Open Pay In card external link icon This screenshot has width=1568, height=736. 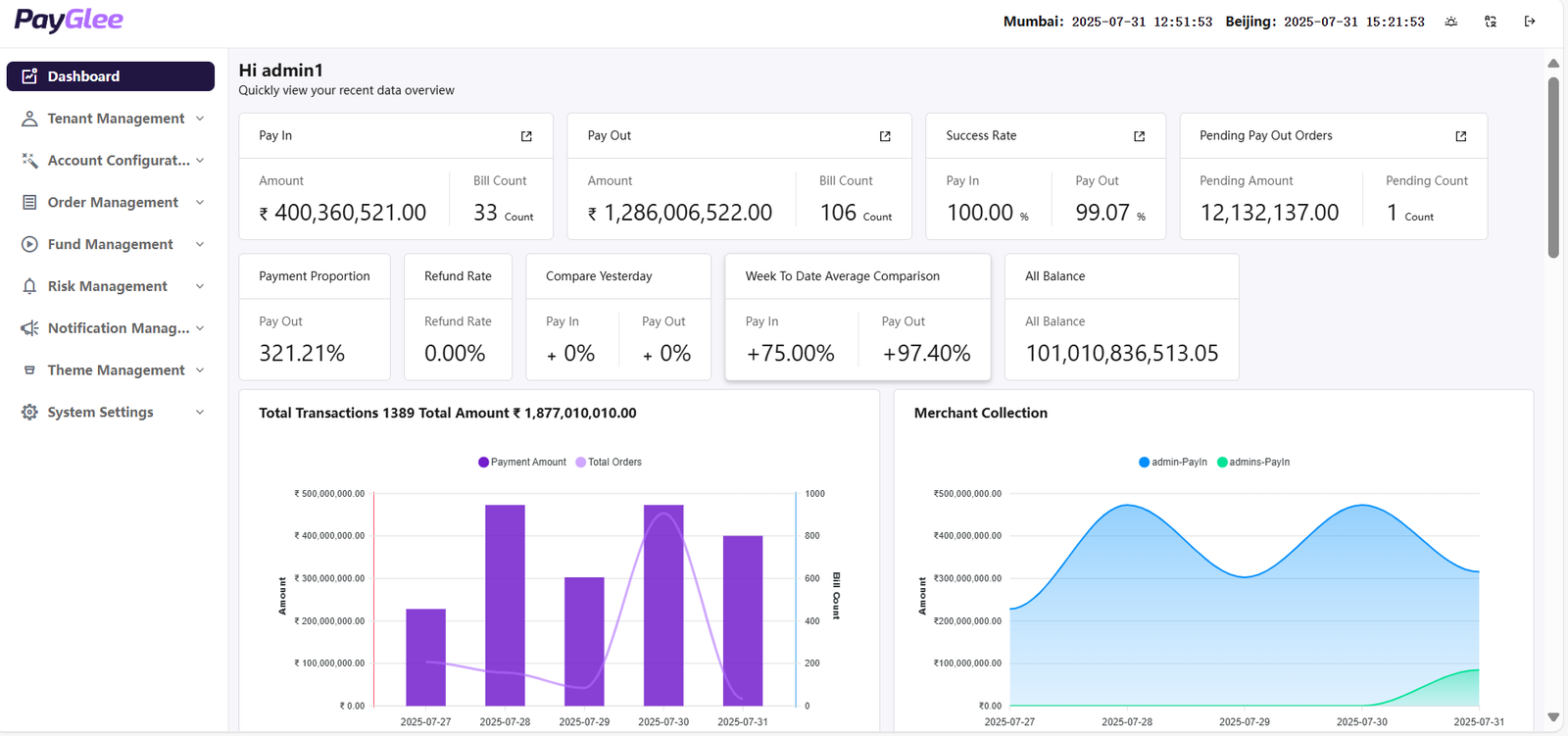click(526, 136)
